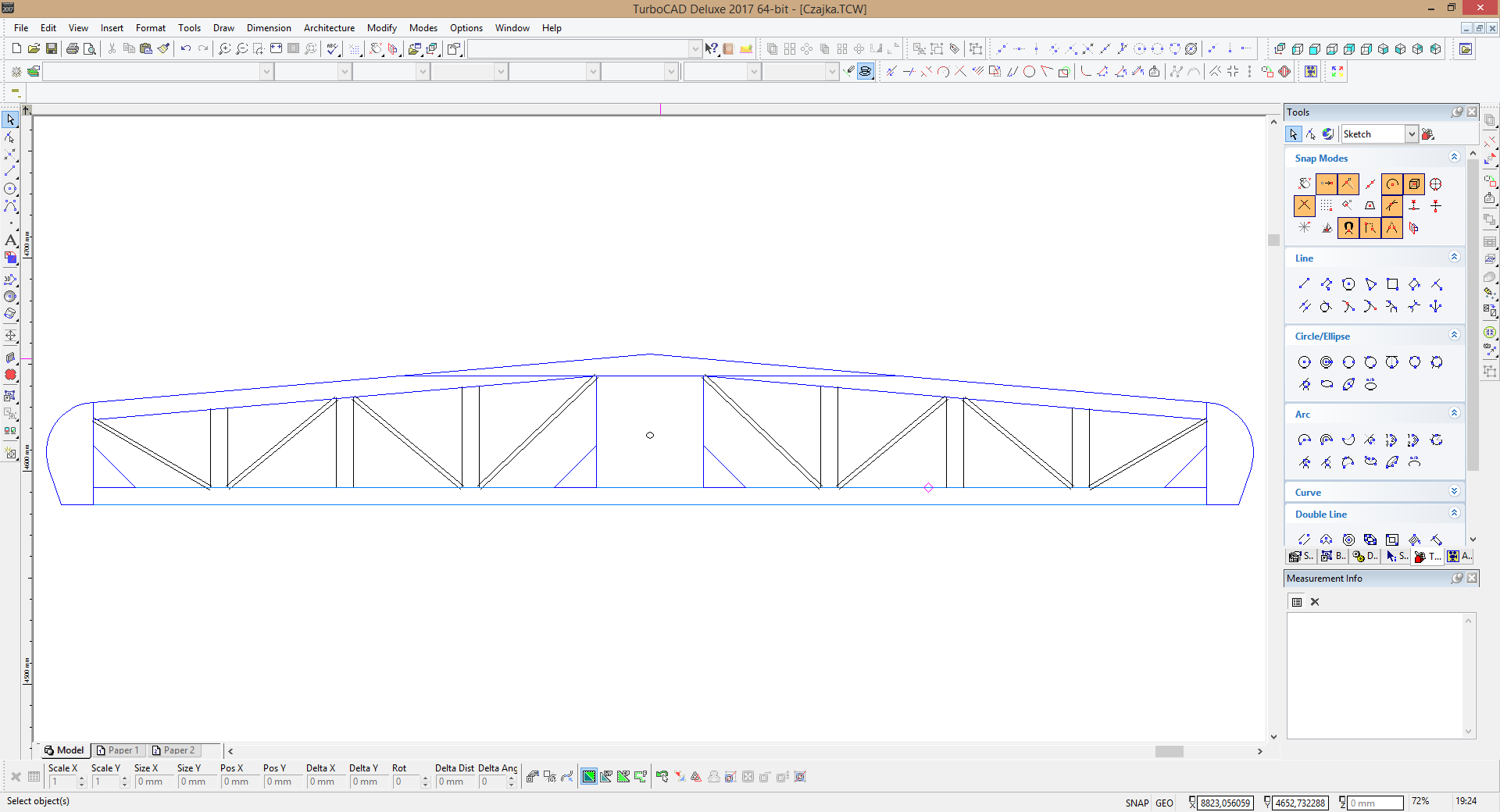Select the Concentric Circle tool
The image size is (1500, 812).
1327,362
